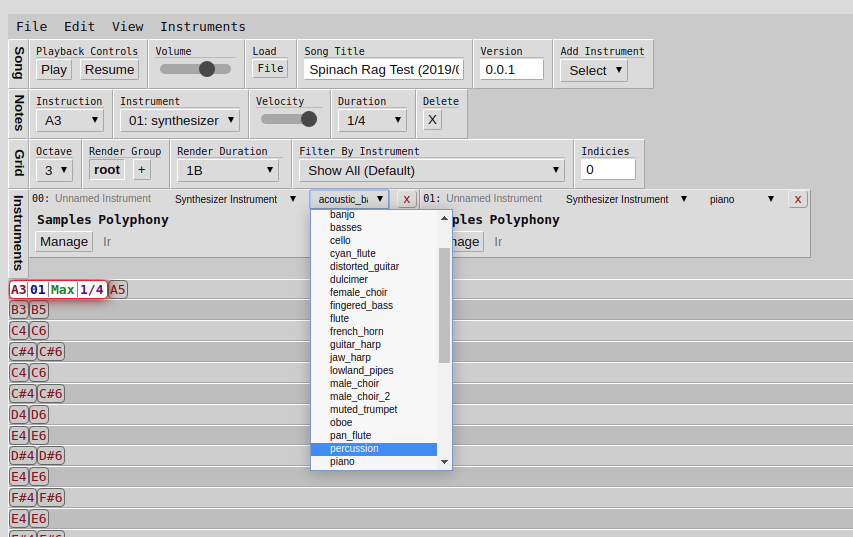
Task: Select jaw_harp option
Action: tap(374, 357)
